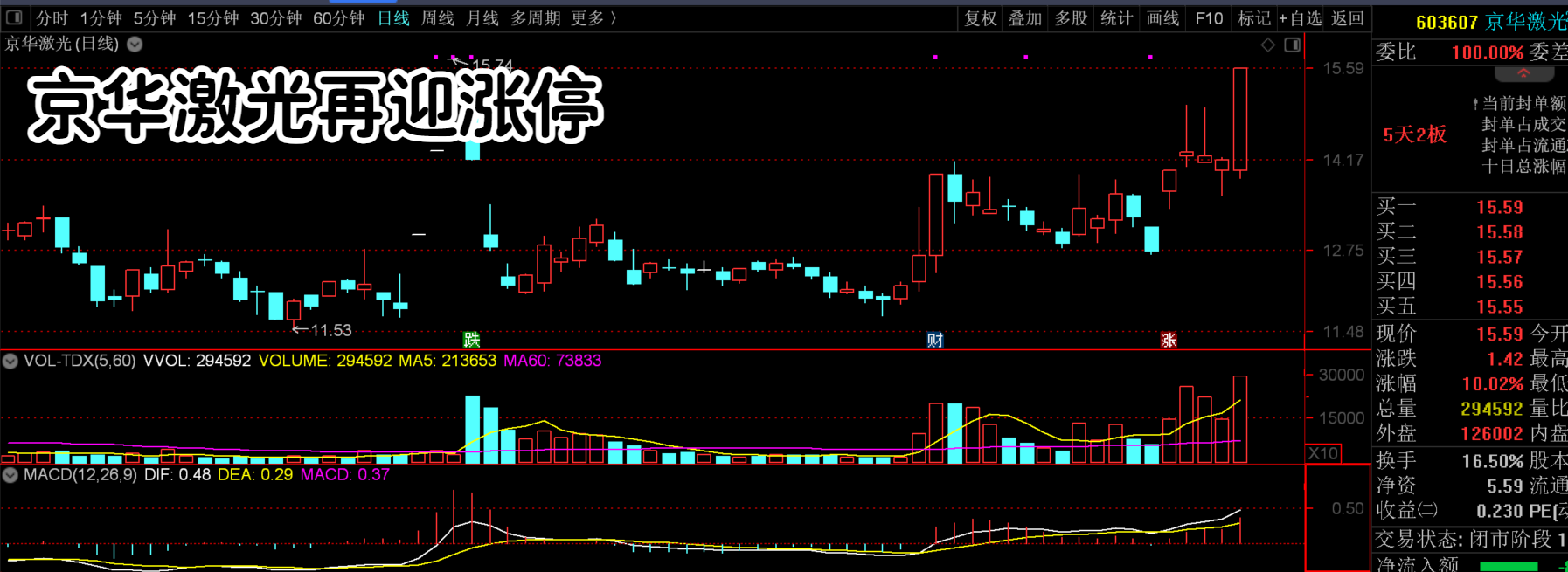Image resolution: width=1568 pixels, height=572 pixels.
Task: Click the 委比 100.00% value
Action: coord(1488,52)
